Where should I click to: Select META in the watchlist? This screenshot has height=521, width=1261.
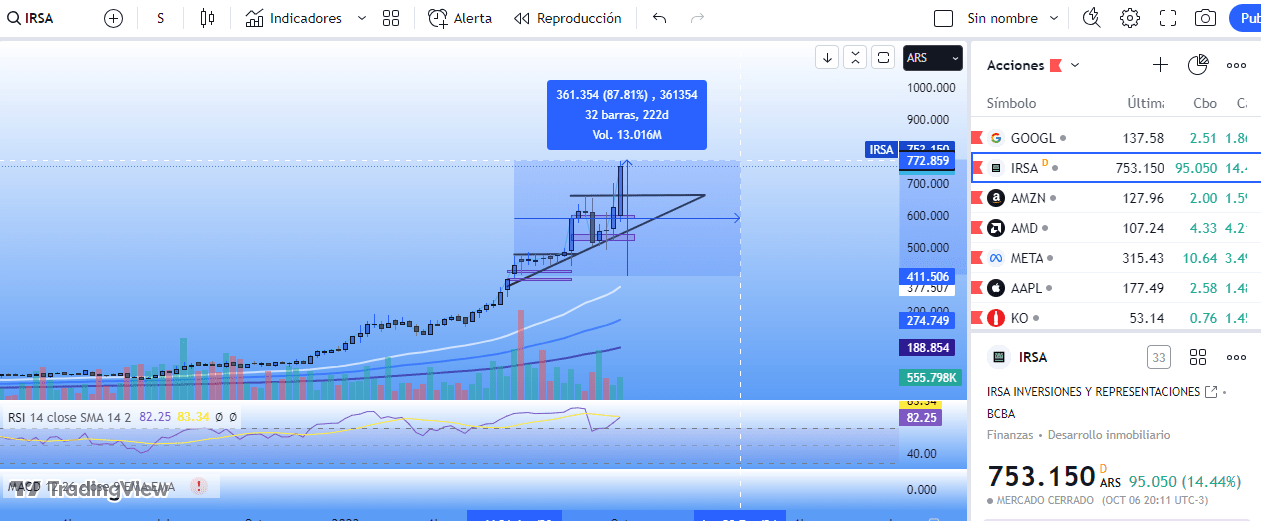[1115, 258]
